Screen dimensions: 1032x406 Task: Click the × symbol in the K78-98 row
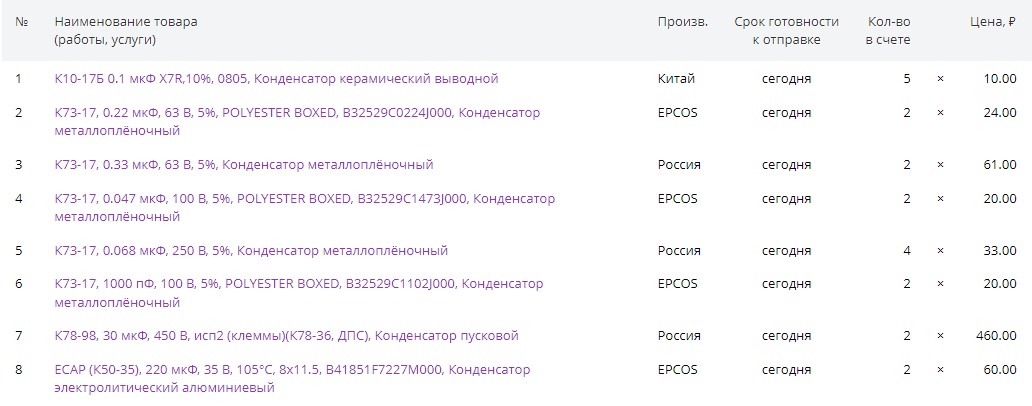tap(940, 335)
